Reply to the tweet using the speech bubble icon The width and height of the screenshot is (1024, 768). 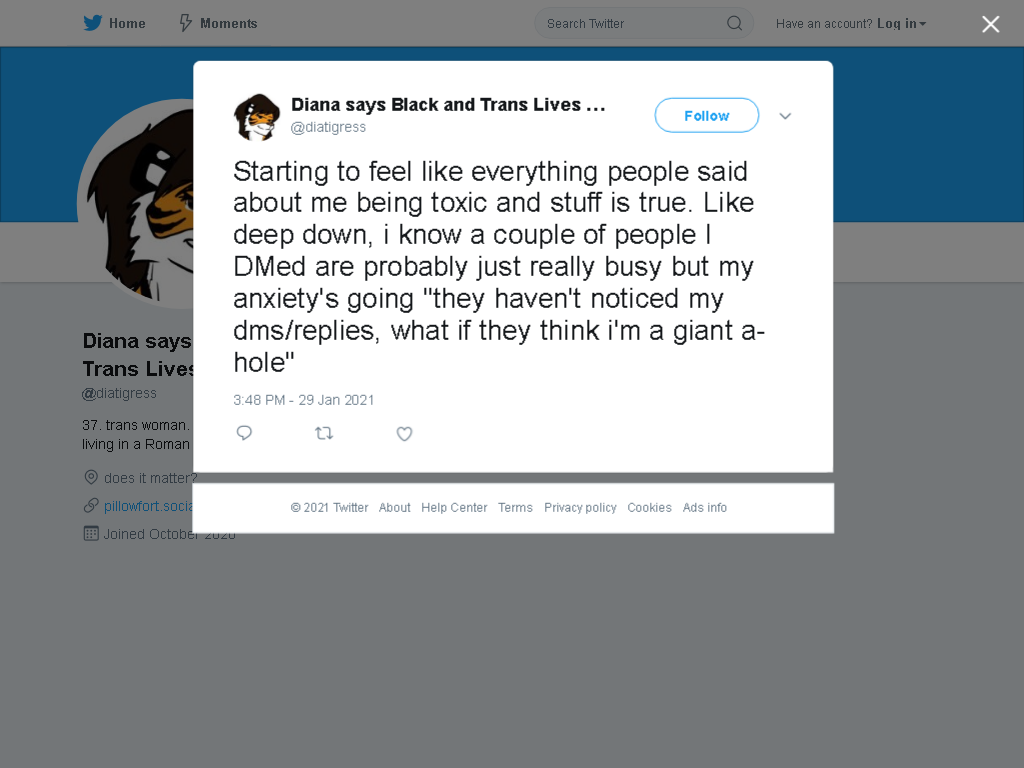tap(244, 433)
